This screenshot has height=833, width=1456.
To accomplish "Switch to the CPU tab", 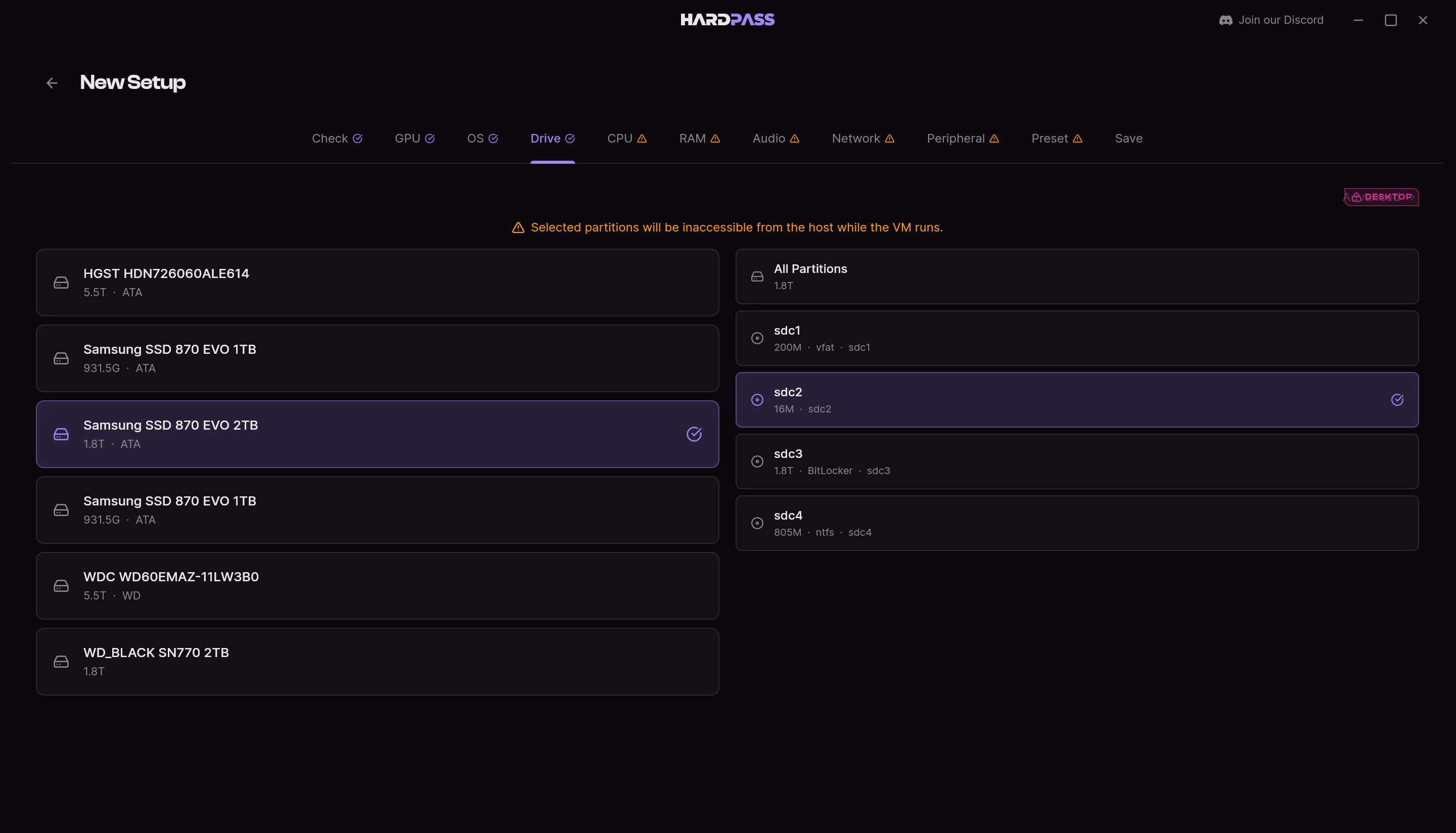I will 626,138.
